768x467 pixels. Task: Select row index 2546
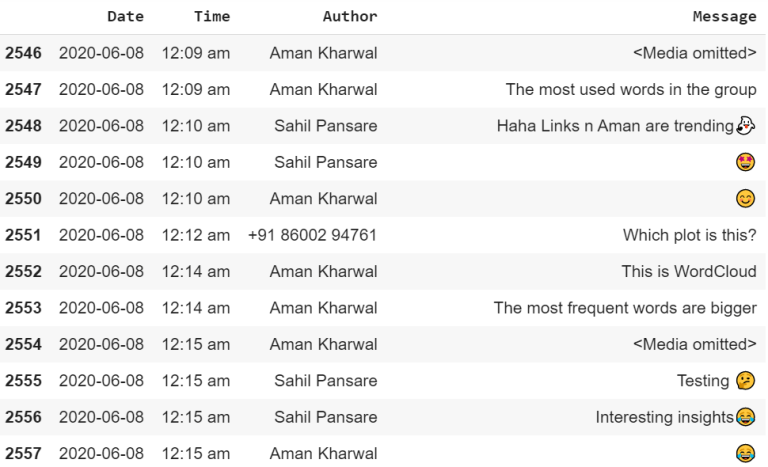[23, 53]
